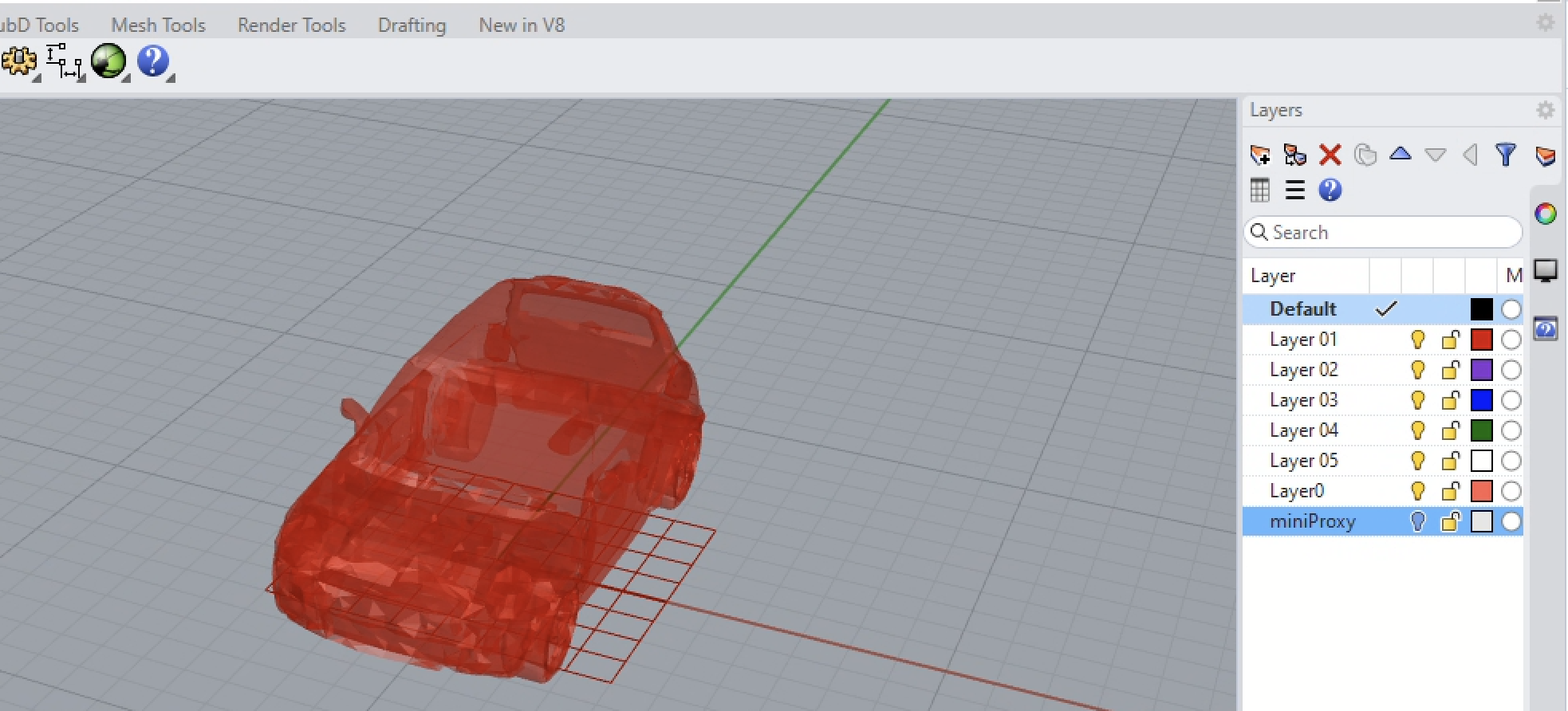
Task: Change miniProxy gray color swatch
Action: pos(1481,521)
